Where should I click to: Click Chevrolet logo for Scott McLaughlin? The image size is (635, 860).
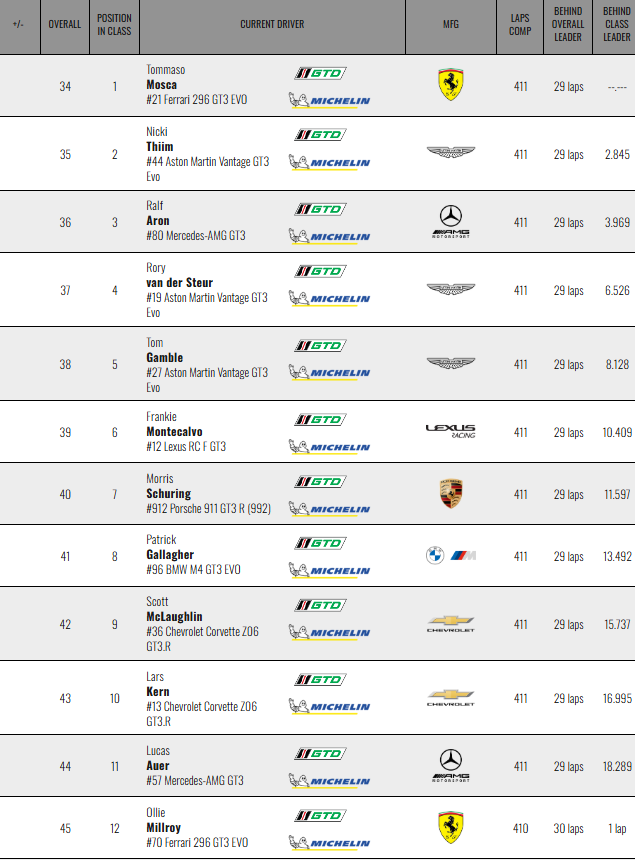pos(450,623)
